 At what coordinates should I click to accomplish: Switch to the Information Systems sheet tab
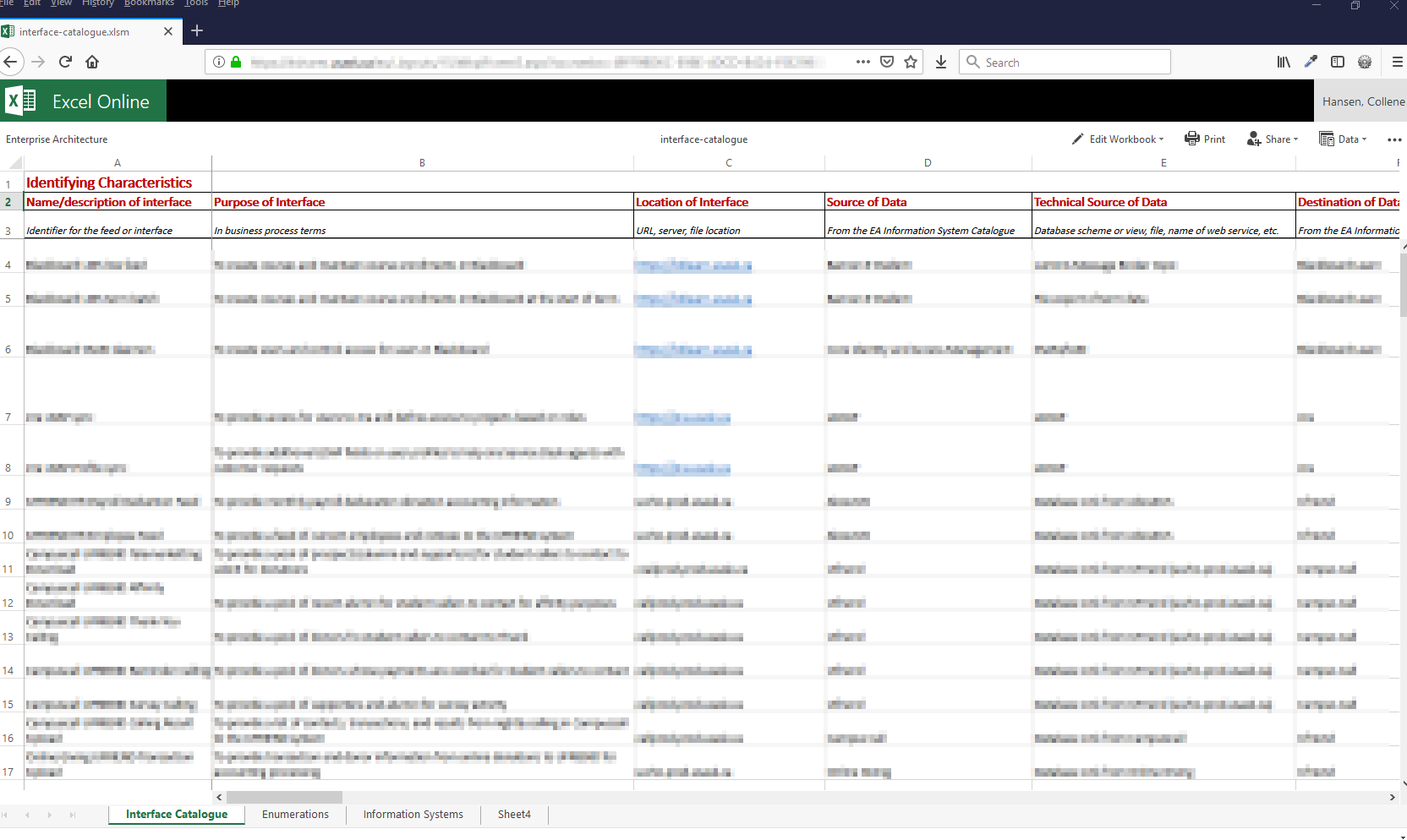[413, 815]
